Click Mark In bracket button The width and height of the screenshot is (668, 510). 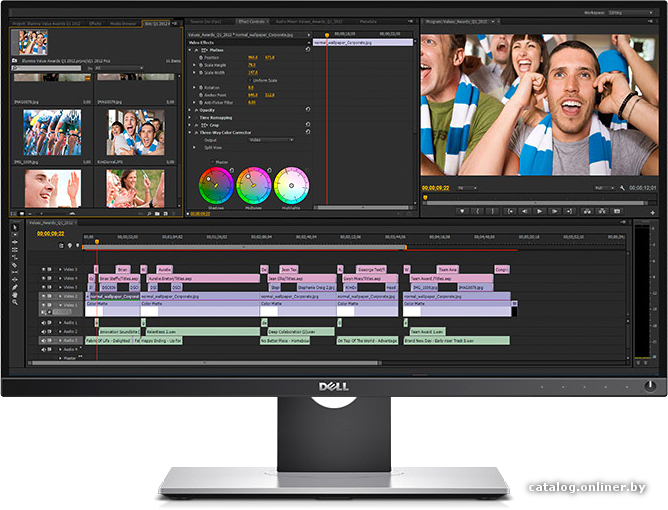[478, 211]
